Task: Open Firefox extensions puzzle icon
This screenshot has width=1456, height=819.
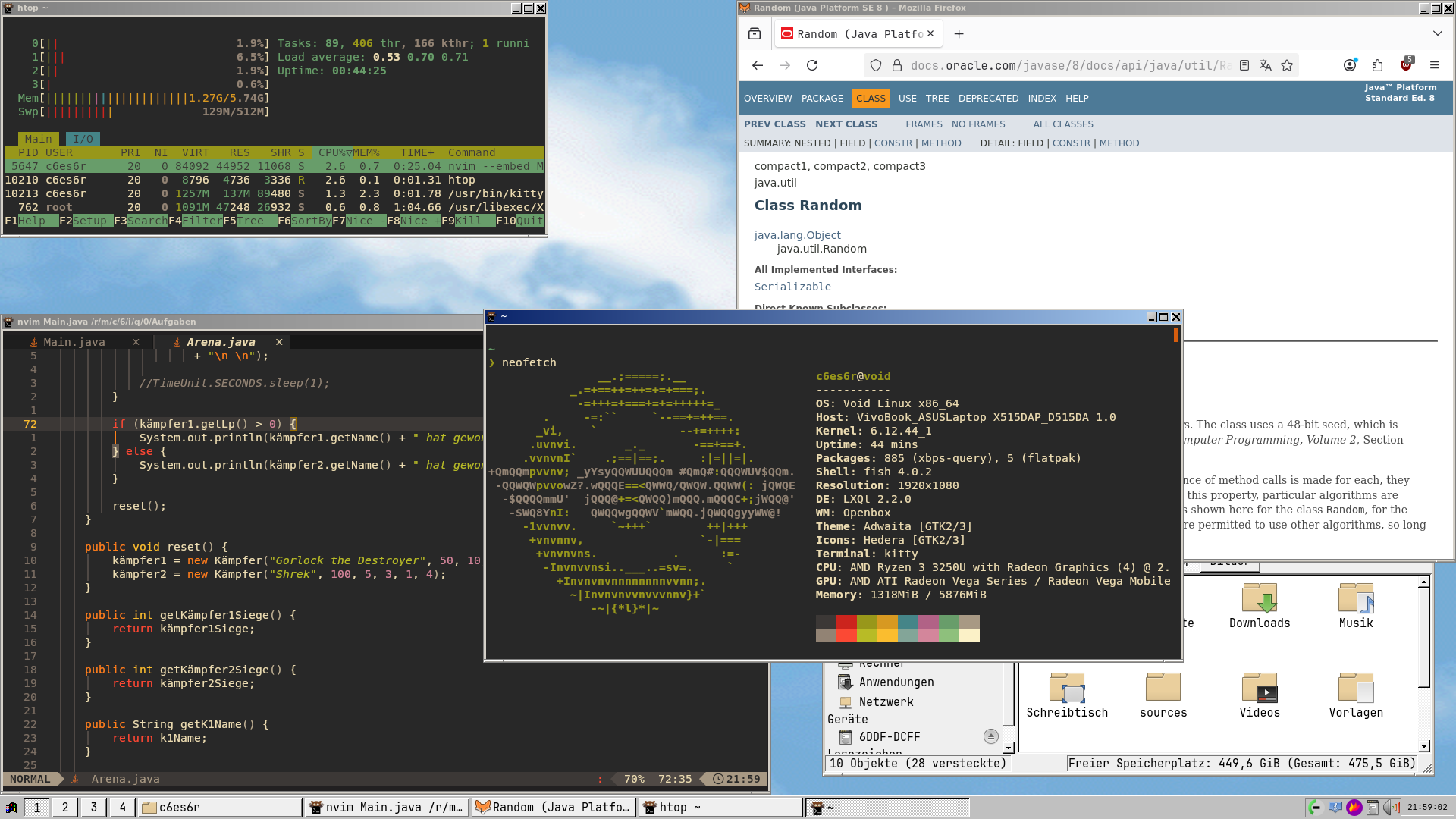Action: point(1378,66)
